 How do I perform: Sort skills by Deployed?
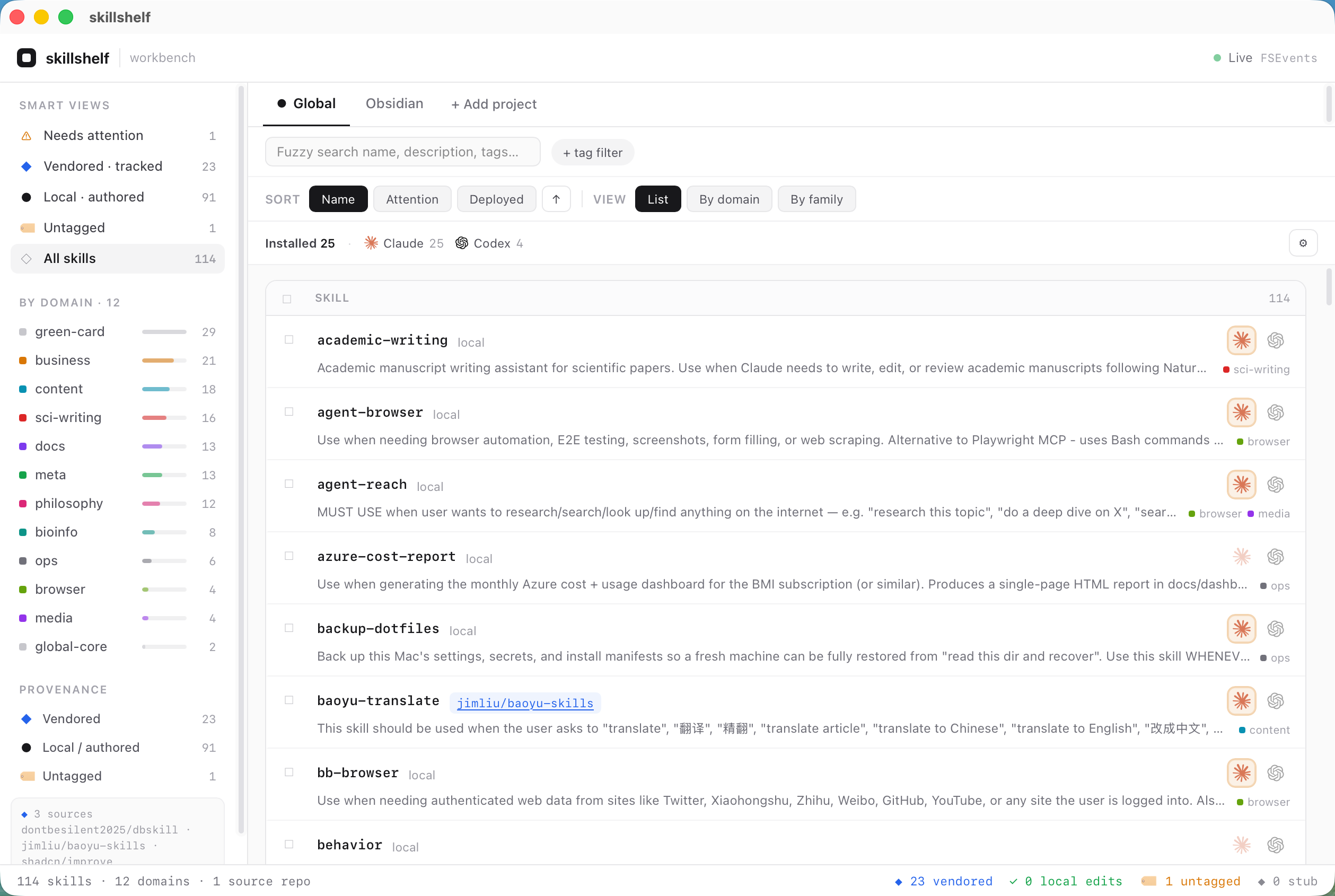pos(496,199)
